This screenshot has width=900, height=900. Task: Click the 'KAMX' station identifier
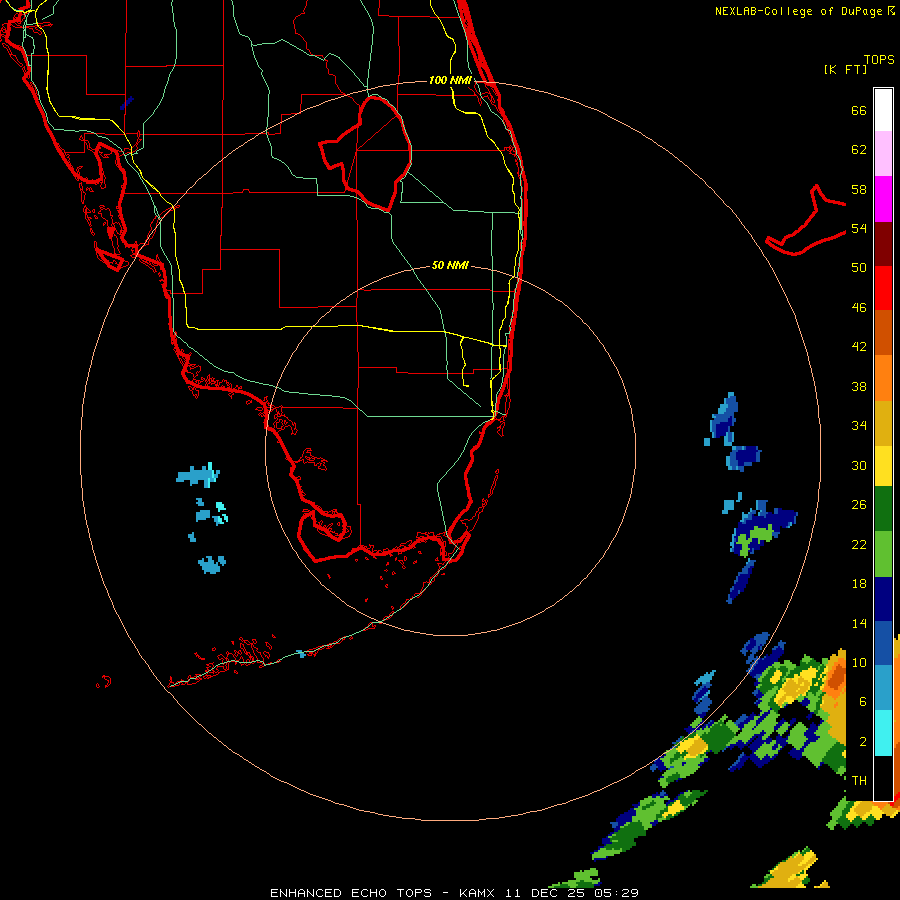click(478, 893)
